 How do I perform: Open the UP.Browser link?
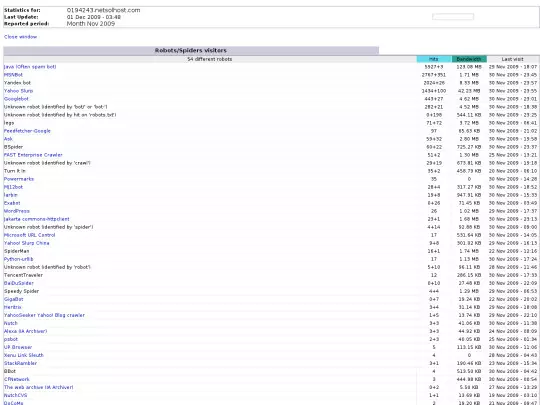point(18,347)
